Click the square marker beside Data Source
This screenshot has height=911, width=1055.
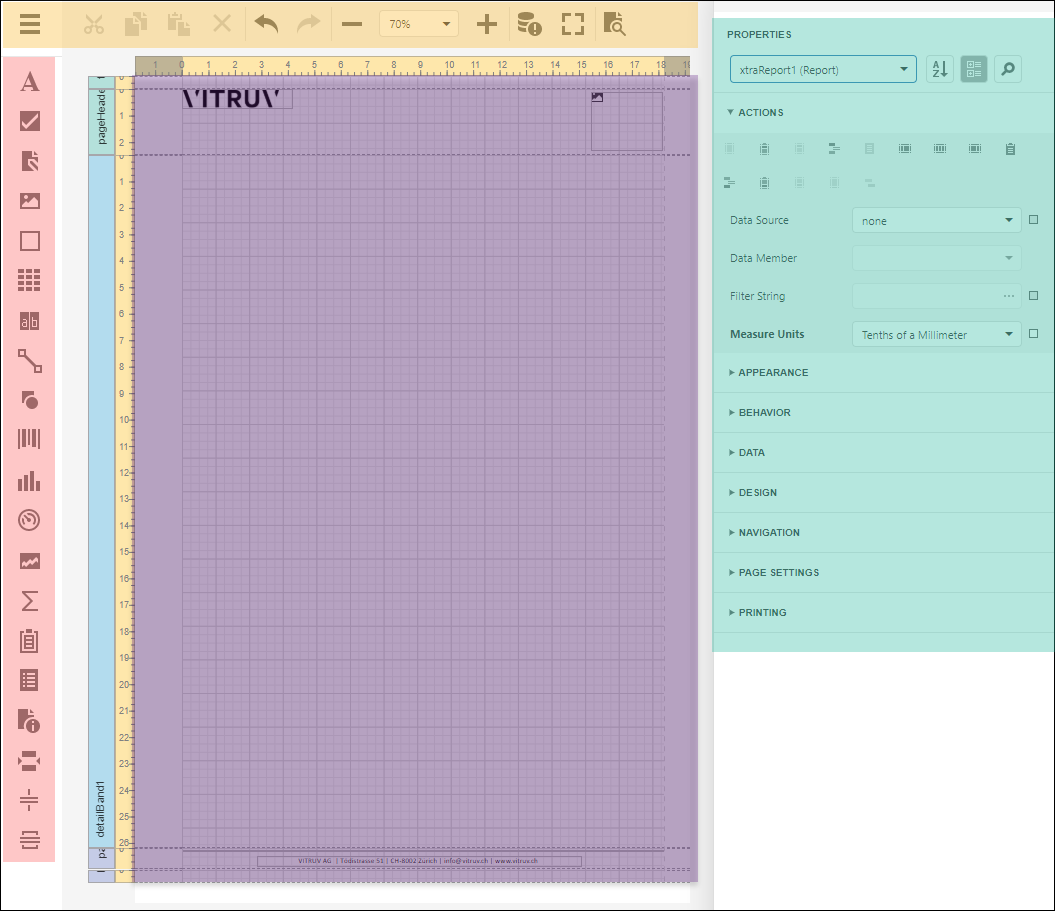1034,220
